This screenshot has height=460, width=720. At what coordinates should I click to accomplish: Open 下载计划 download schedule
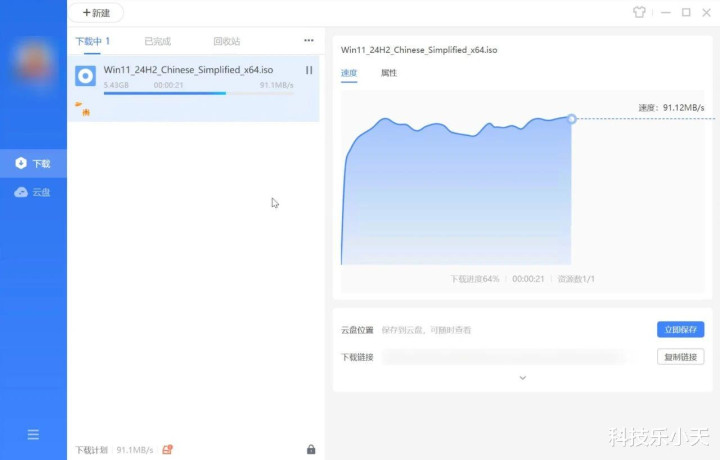pos(91,450)
